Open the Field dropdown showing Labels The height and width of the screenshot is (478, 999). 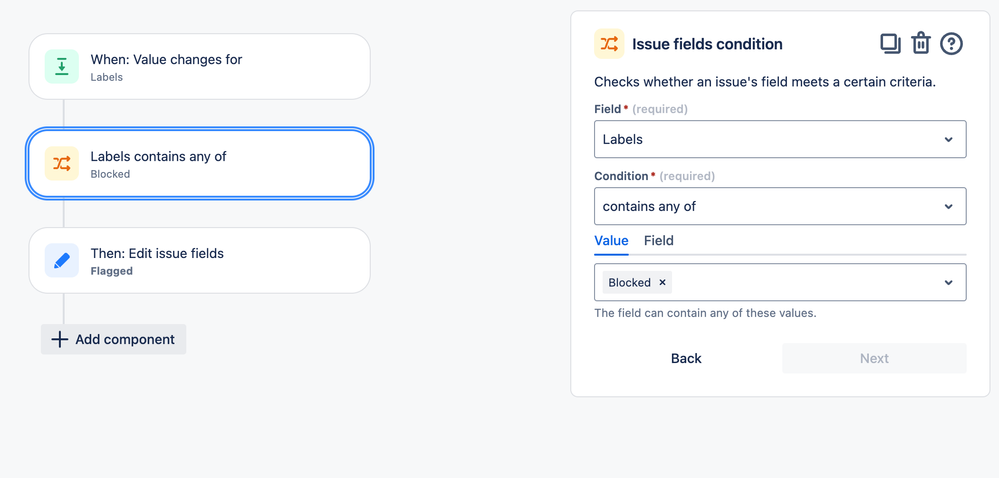[780, 139]
